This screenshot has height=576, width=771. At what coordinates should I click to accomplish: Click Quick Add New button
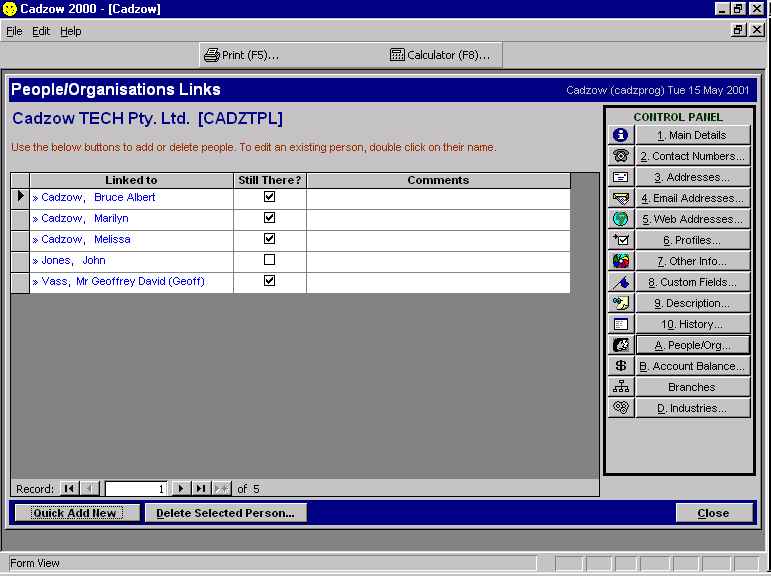point(77,513)
